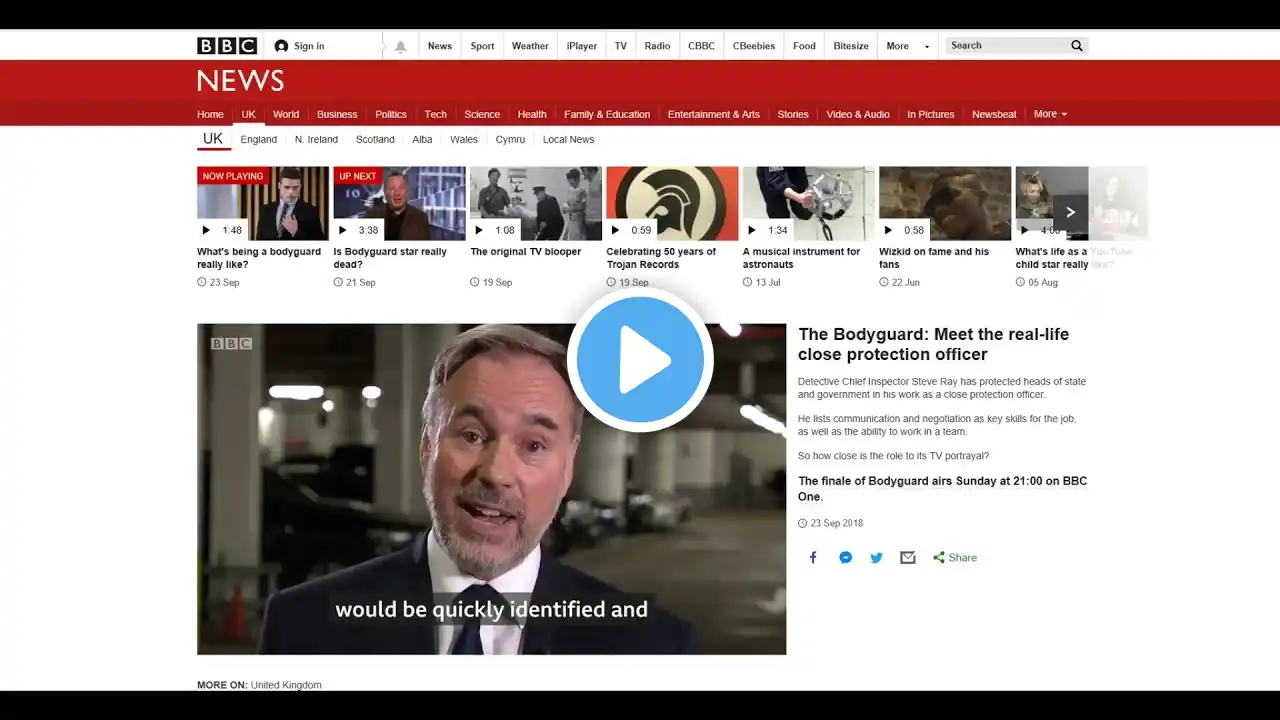This screenshot has height=720, width=1280.
Task: Select the Politics tab in news navigation
Action: click(x=391, y=114)
